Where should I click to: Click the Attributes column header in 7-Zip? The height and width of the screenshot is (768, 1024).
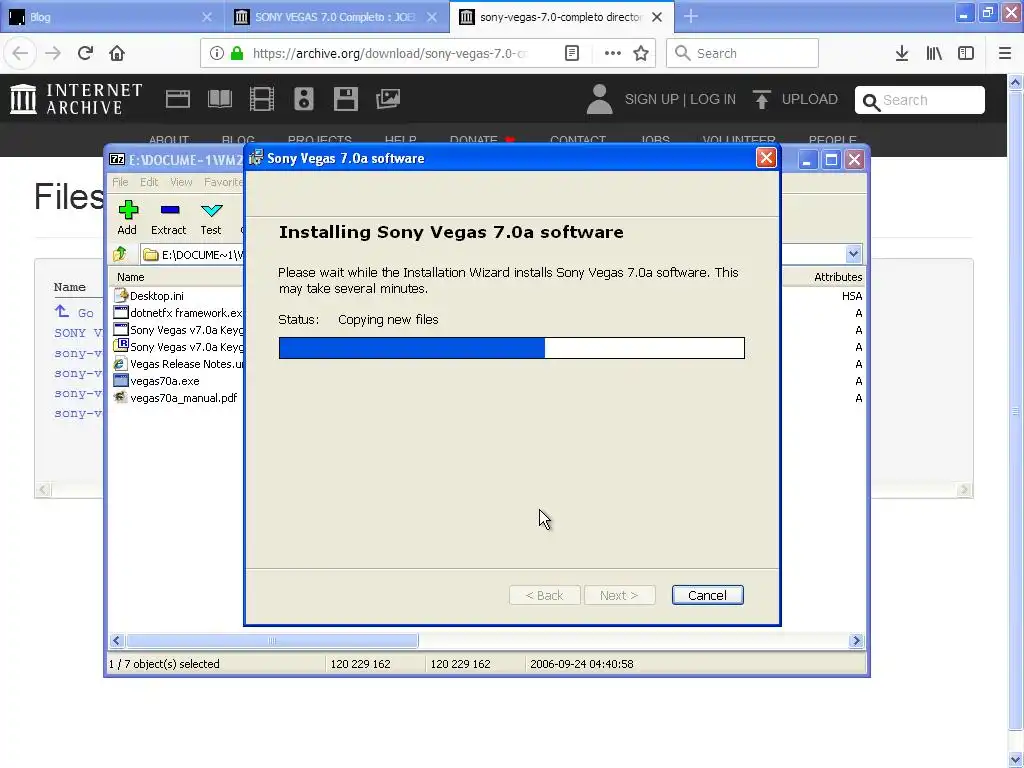(838, 277)
